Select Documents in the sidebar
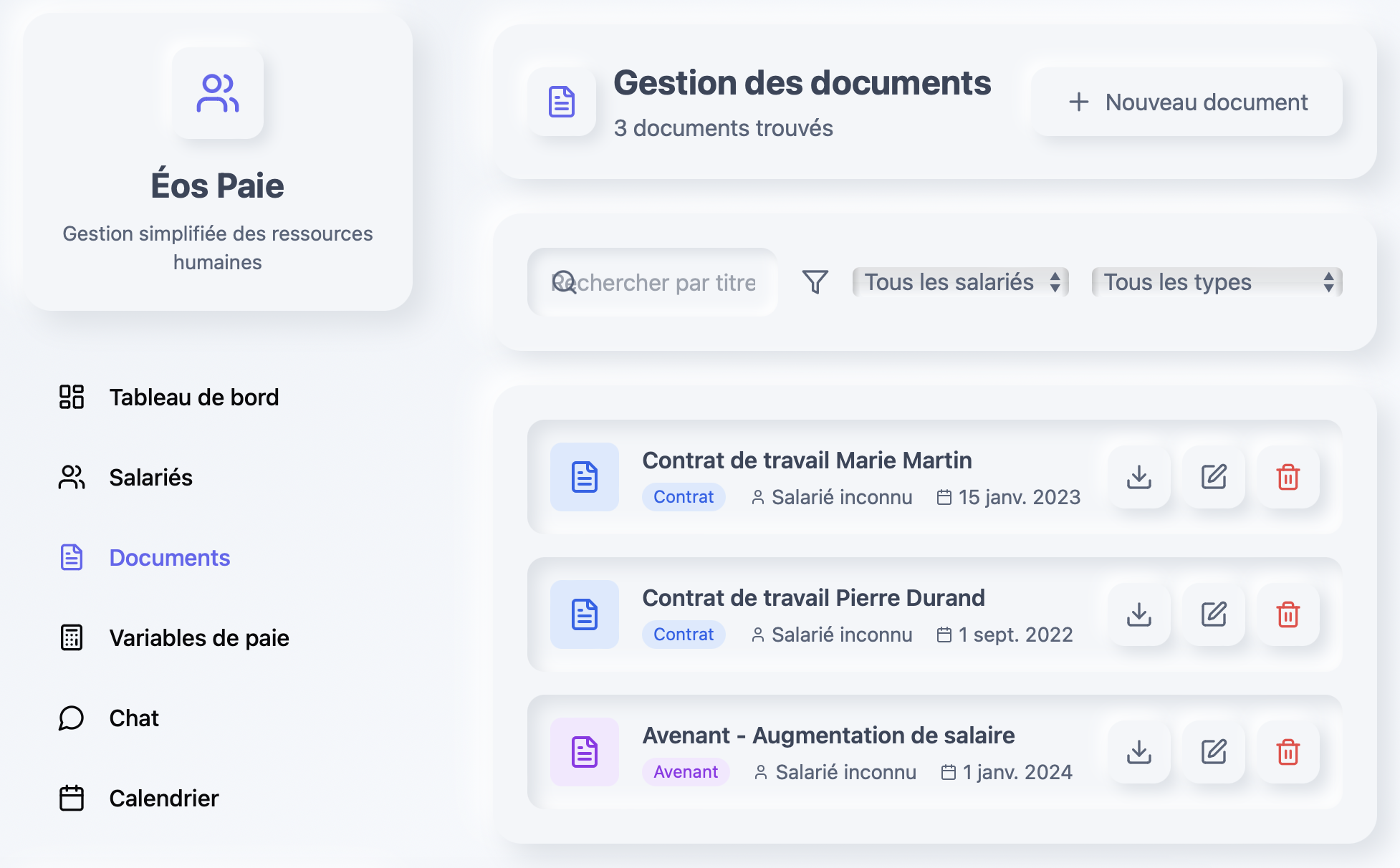This screenshot has height=868, width=1400. (x=170, y=557)
